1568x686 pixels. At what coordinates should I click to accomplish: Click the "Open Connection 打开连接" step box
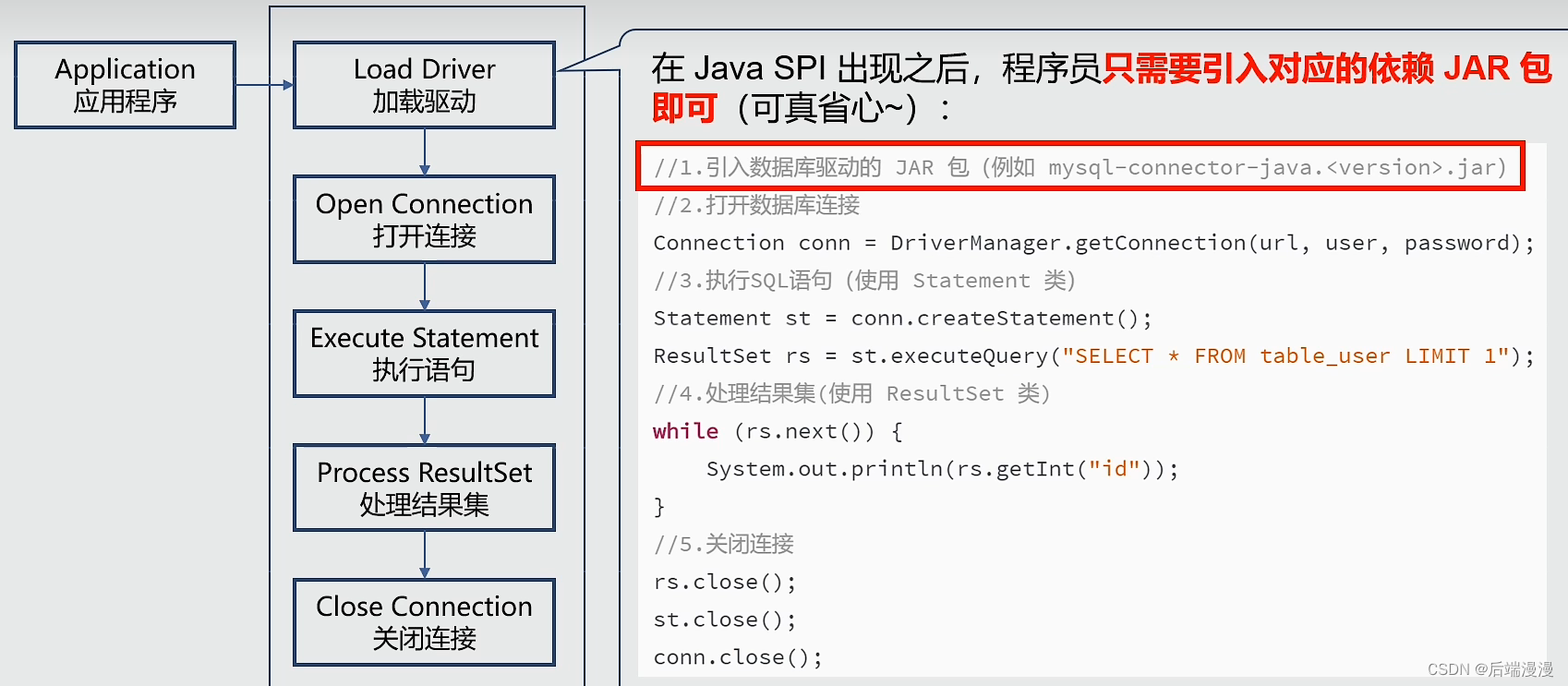[425, 220]
